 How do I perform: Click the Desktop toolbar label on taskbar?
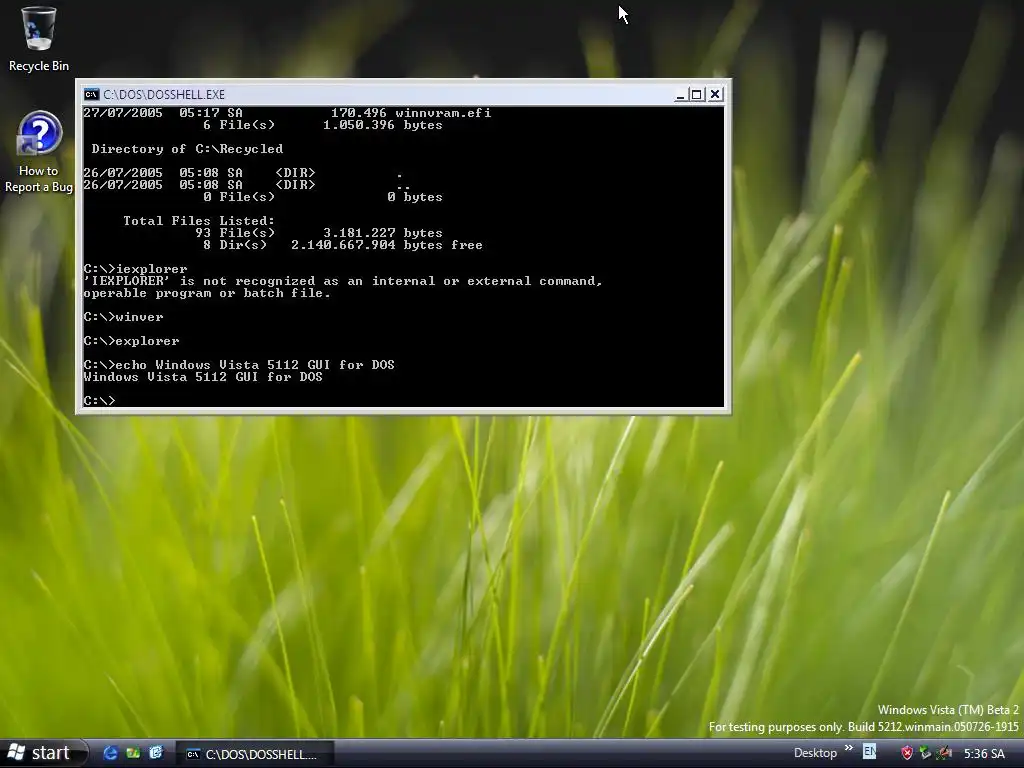coord(815,753)
